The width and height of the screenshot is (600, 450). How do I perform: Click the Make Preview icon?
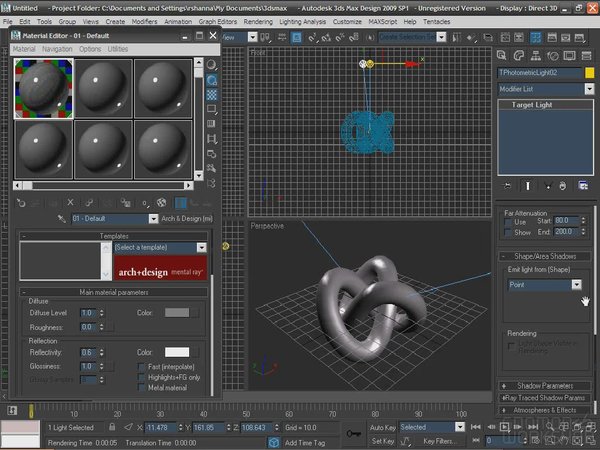(212, 139)
